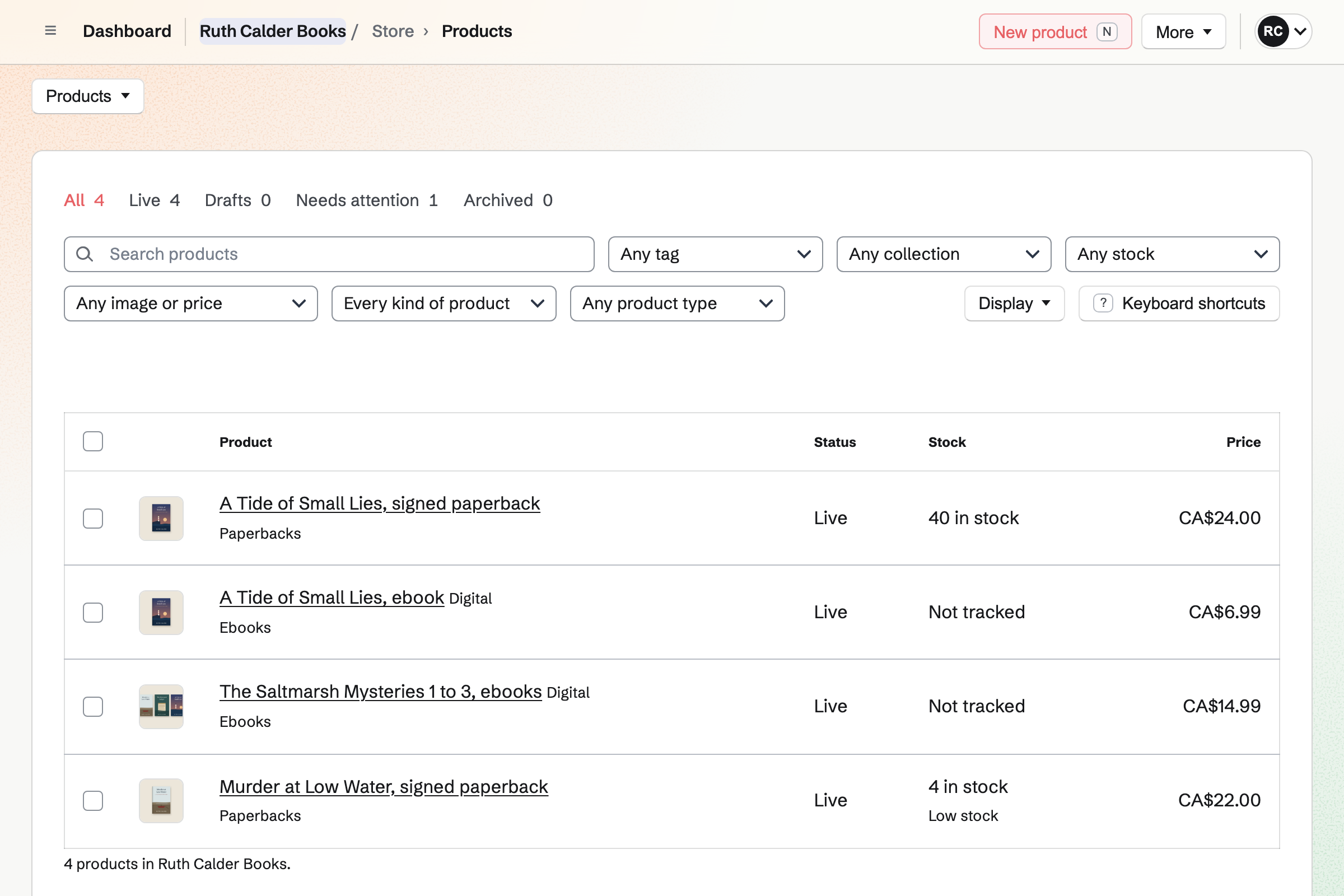Viewport: 1344px width, 896px height.
Task: Switch to the Needs attention tab
Action: coord(367,200)
